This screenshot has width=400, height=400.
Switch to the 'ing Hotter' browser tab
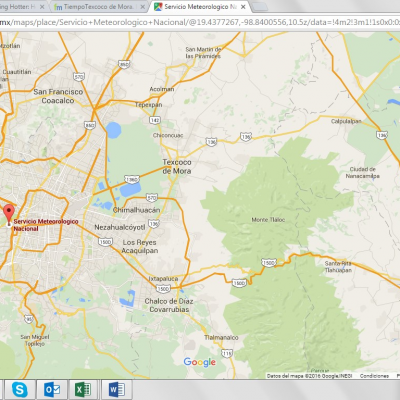pyautogui.click(x=23, y=7)
